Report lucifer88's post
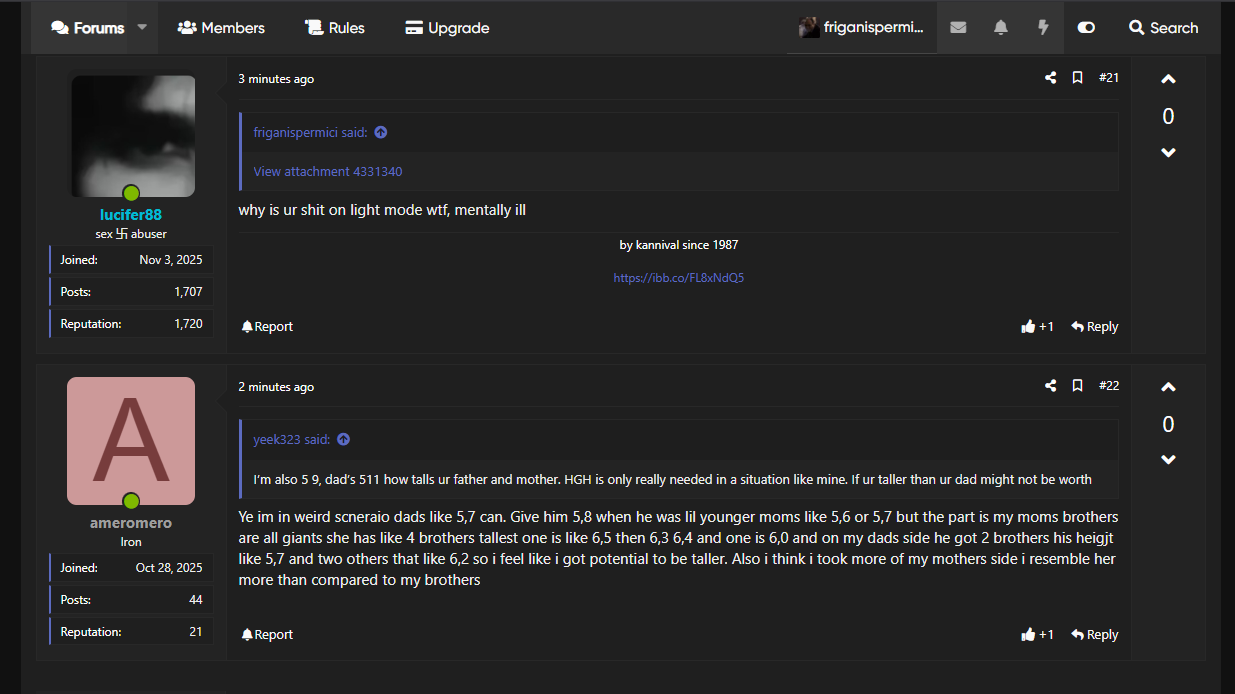The height and width of the screenshot is (694, 1235). click(x=267, y=327)
